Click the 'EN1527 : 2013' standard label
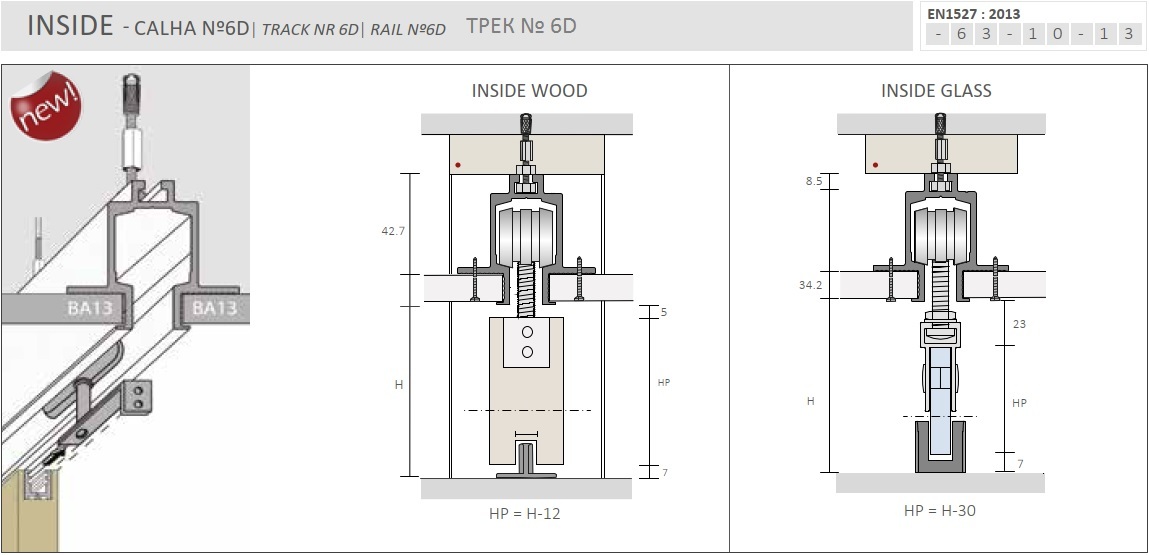This screenshot has width=1149, height=555. (973, 13)
